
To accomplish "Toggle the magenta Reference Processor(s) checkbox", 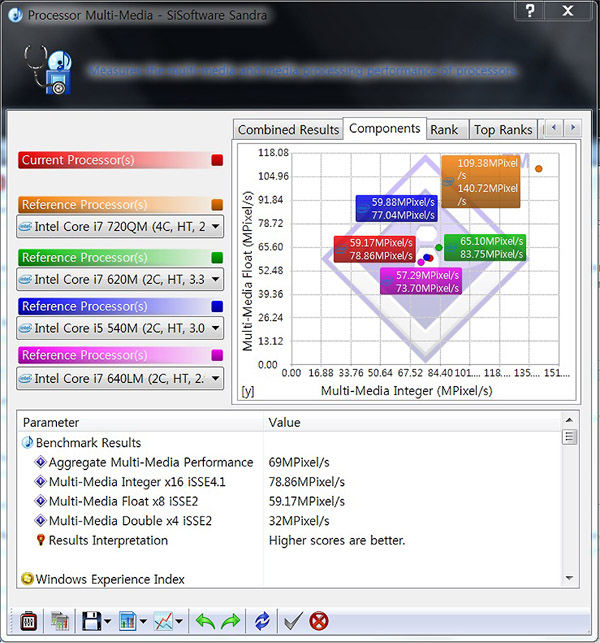I will point(217,355).
